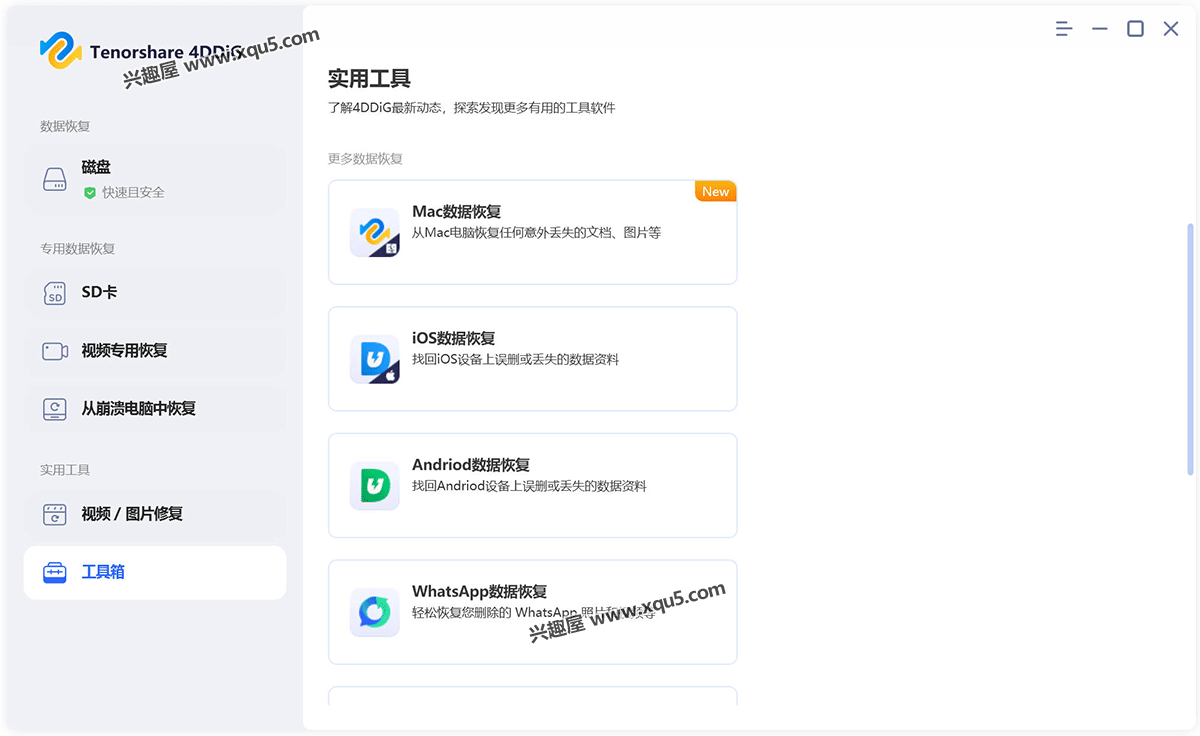Click the SD card icon
Viewport: 1200px width, 736px height.
[x=54, y=293]
